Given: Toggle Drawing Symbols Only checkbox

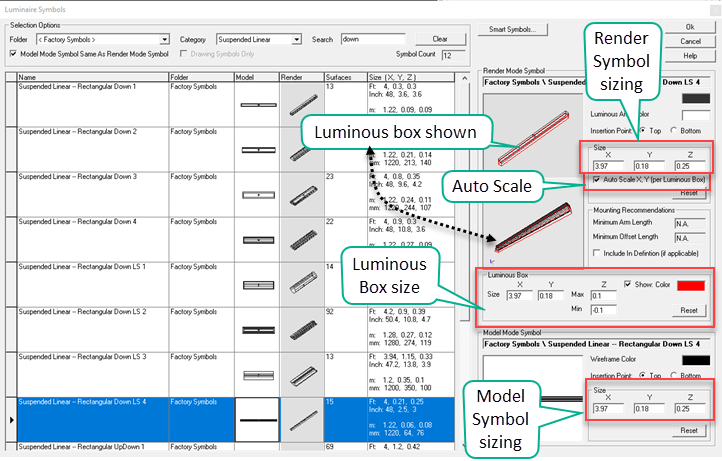Looking at the screenshot, I should 184,53.
